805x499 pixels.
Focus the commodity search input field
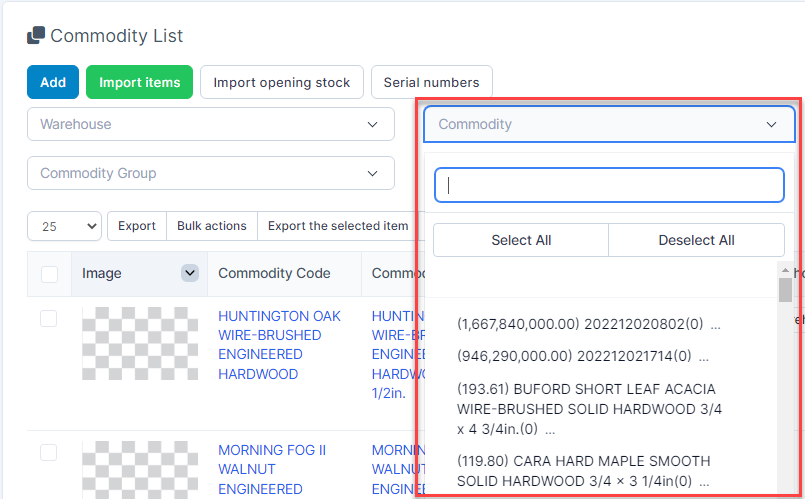pyautogui.click(x=608, y=185)
